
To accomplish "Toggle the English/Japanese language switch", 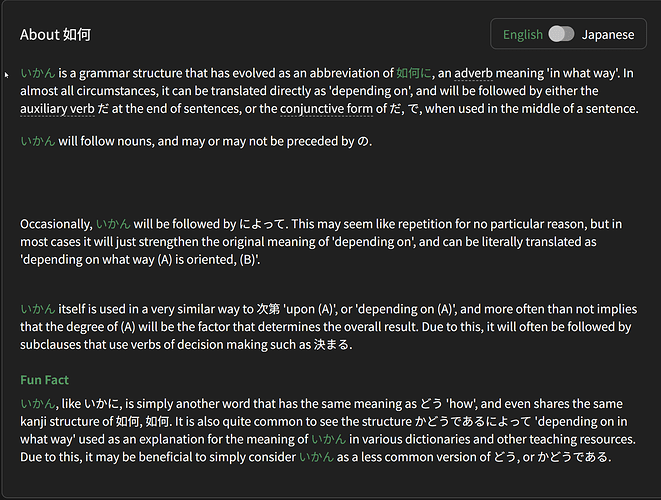I will tap(561, 35).
